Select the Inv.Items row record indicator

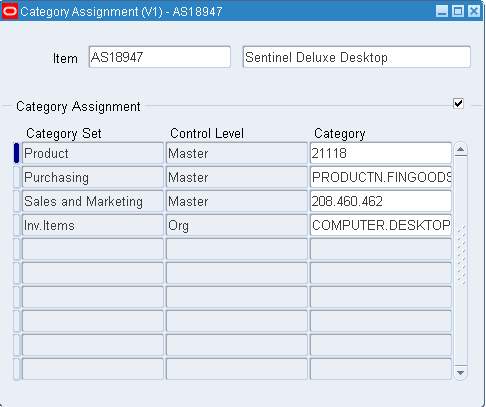pos(16,225)
